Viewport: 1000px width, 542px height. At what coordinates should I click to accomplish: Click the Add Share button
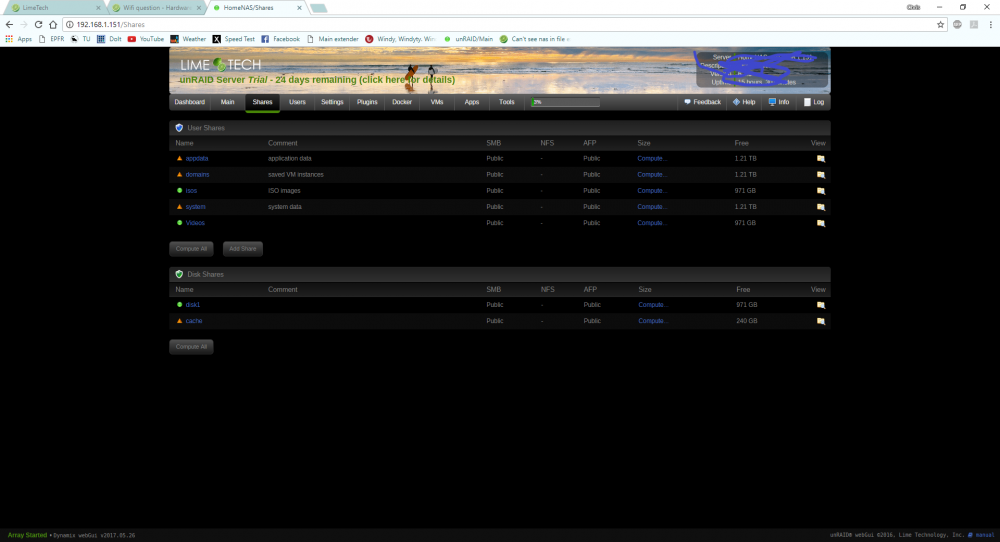click(x=243, y=249)
